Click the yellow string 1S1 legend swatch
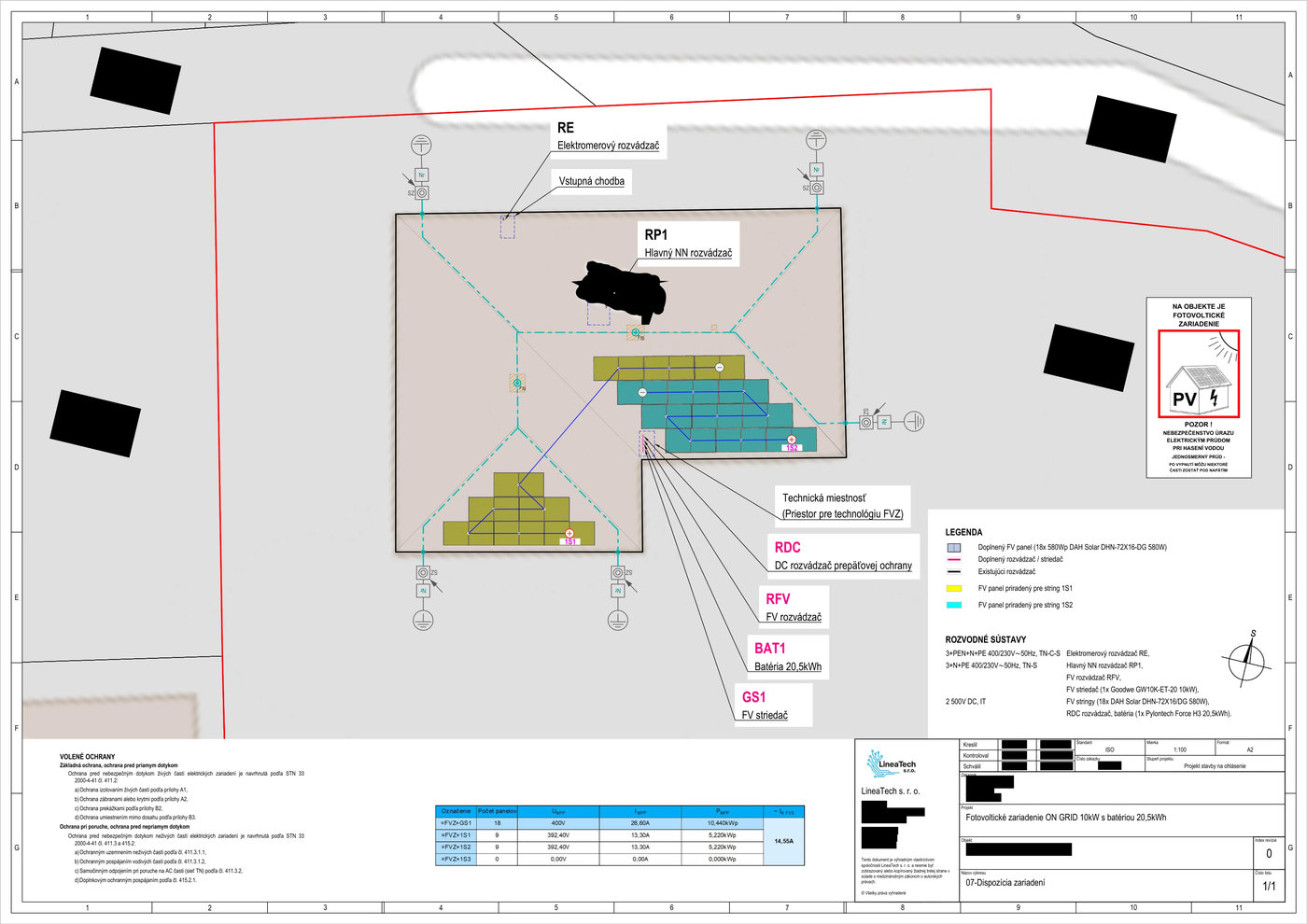1307x924 pixels. (954, 589)
